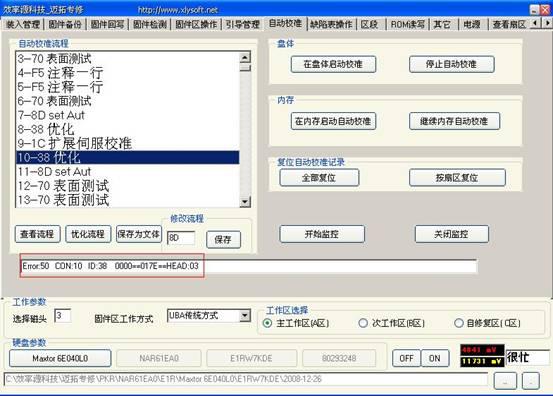Screen dimensions: 553x396
Task: Click the 修改流程 input field
Action: [x=181, y=238]
